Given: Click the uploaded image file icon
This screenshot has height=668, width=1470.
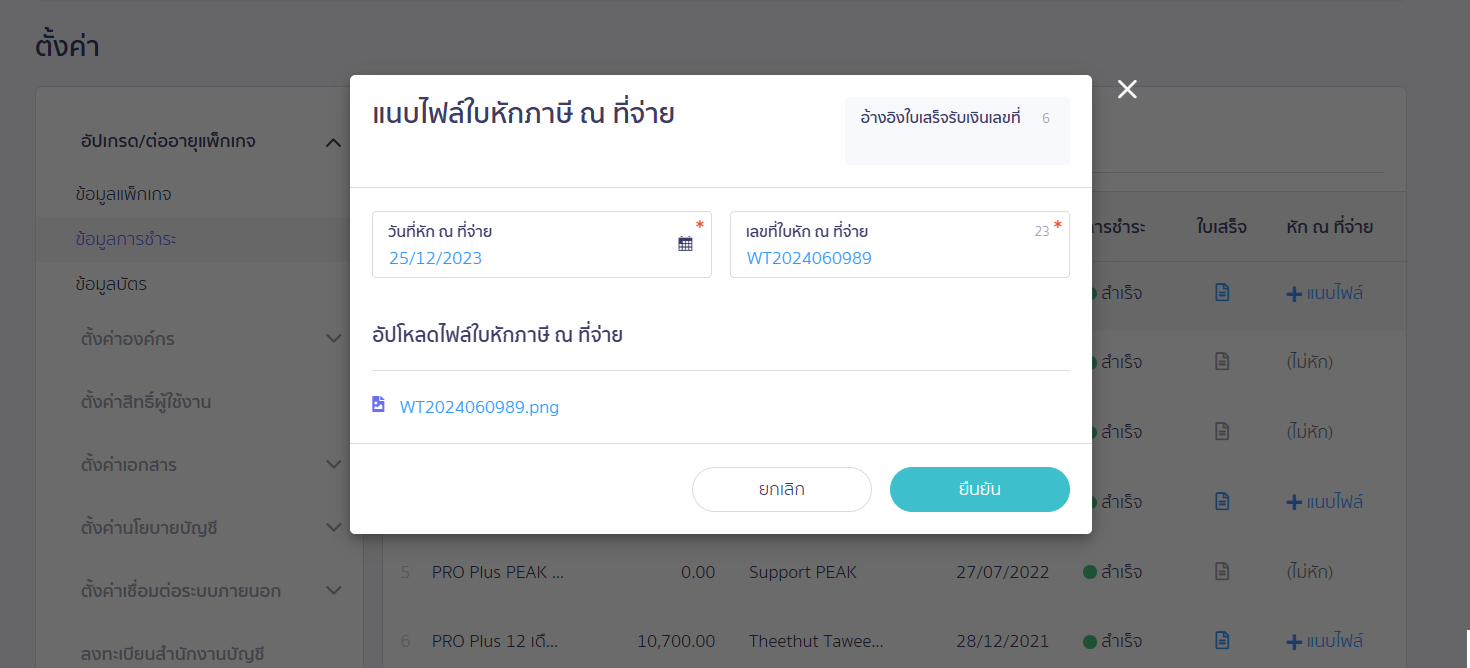Looking at the screenshot, I should click(378, 405).
